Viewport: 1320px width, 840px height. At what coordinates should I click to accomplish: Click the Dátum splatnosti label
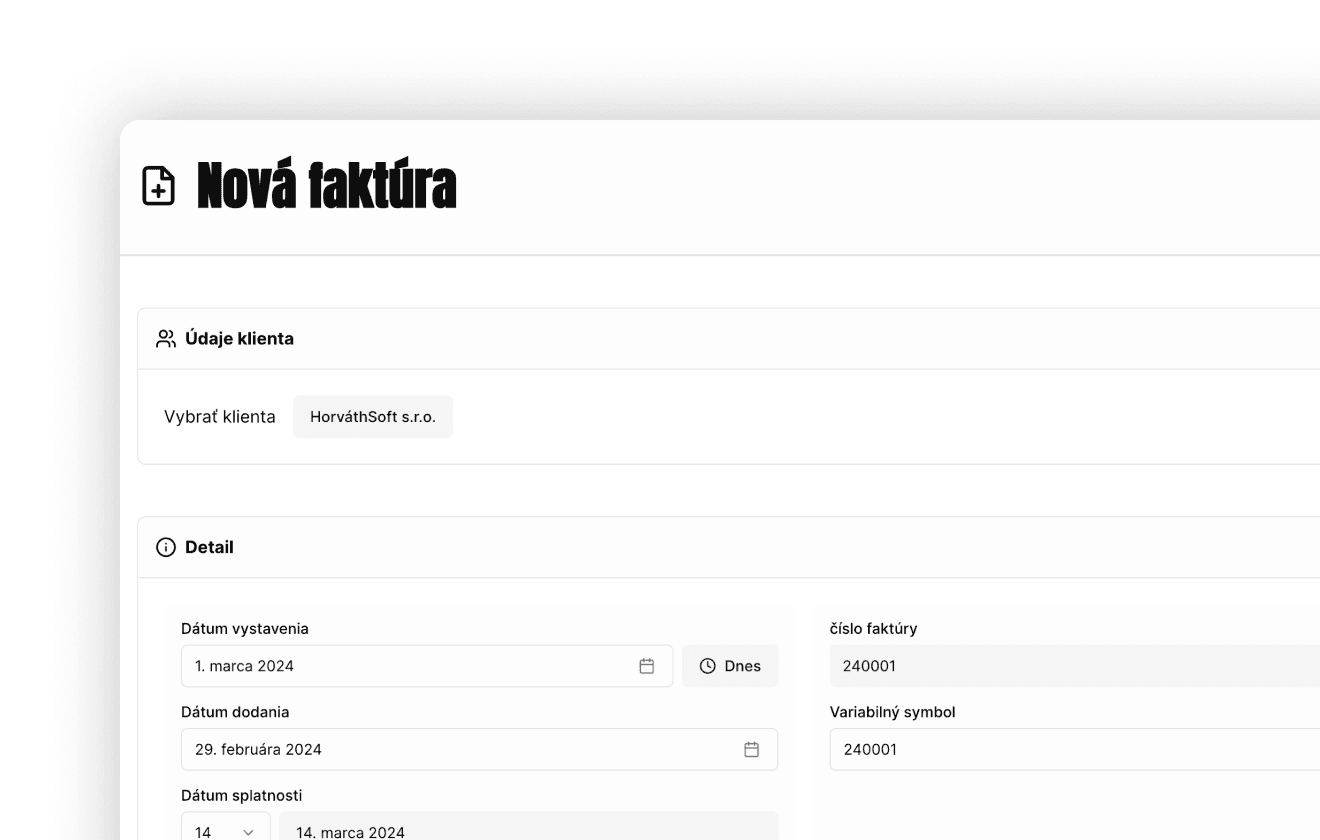(x=241, y=795)
